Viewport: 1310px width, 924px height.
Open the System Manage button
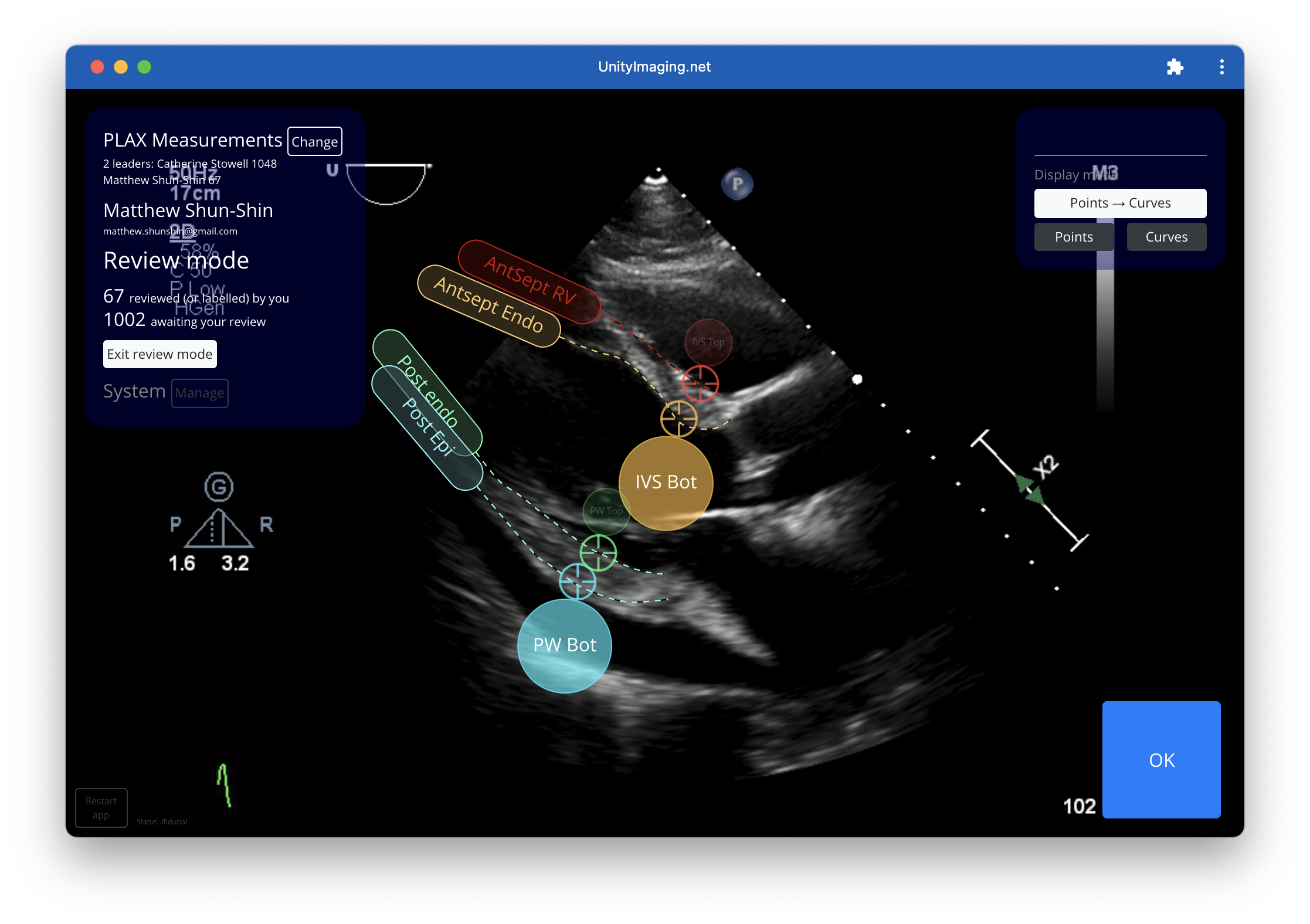pyautogui.click(x=199, y=393)
